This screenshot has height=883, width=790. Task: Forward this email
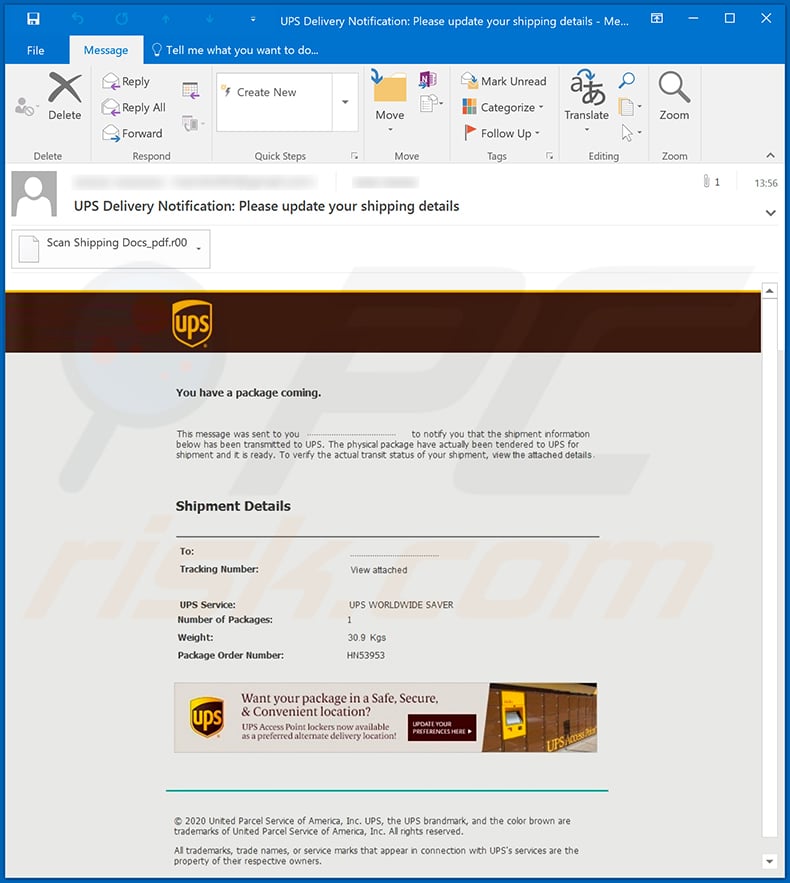click(x=133, y=133)
